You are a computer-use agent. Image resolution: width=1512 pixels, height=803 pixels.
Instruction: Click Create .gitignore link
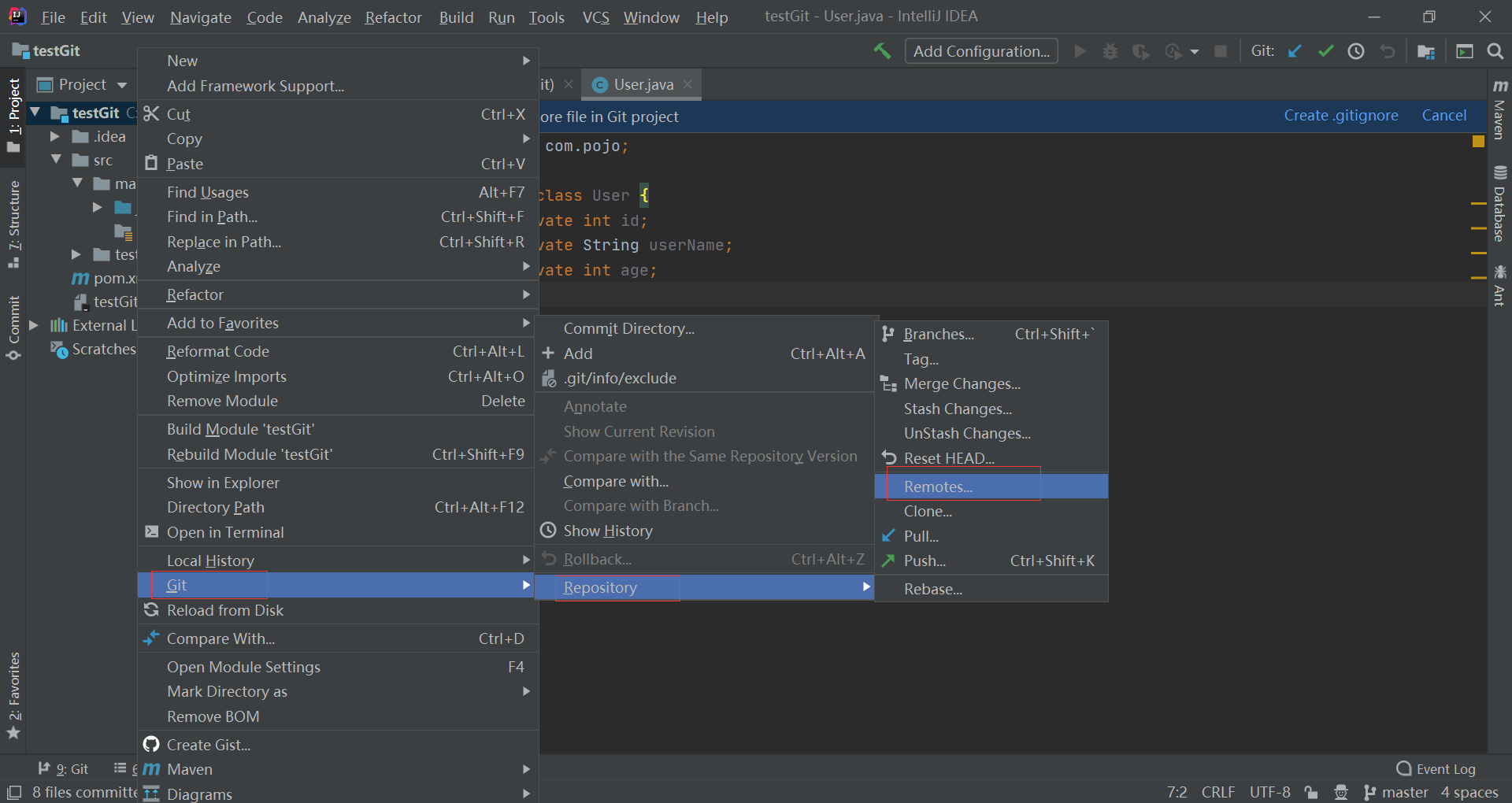click(x=1341, y=116)
